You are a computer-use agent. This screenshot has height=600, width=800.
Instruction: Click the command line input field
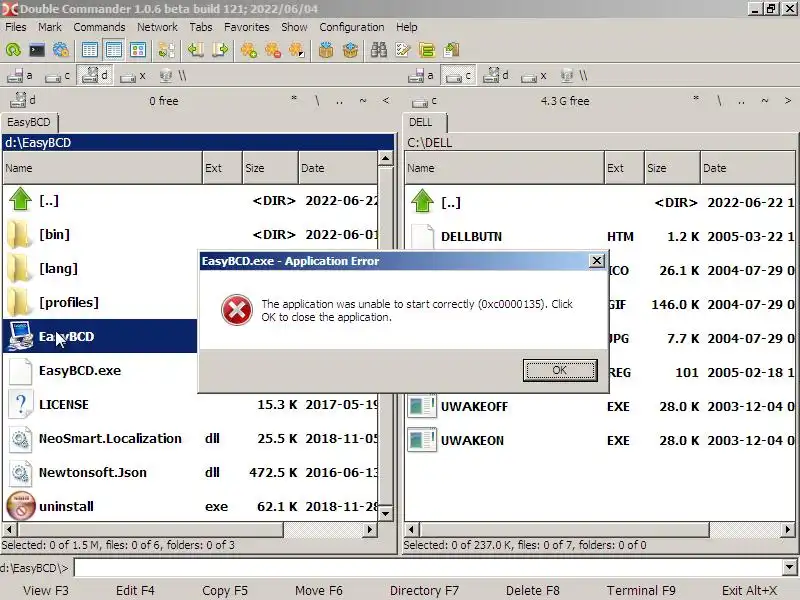click(x=429, y=567)
